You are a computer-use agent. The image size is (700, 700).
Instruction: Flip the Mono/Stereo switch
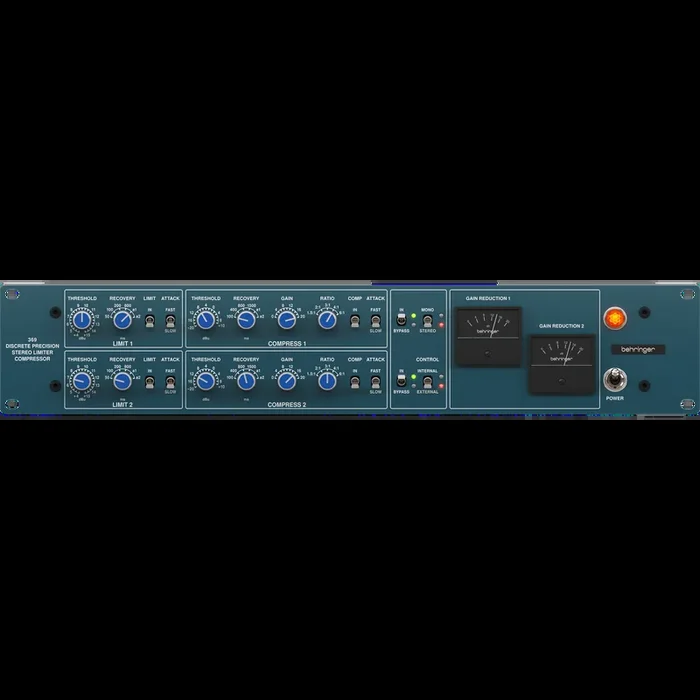427,321
